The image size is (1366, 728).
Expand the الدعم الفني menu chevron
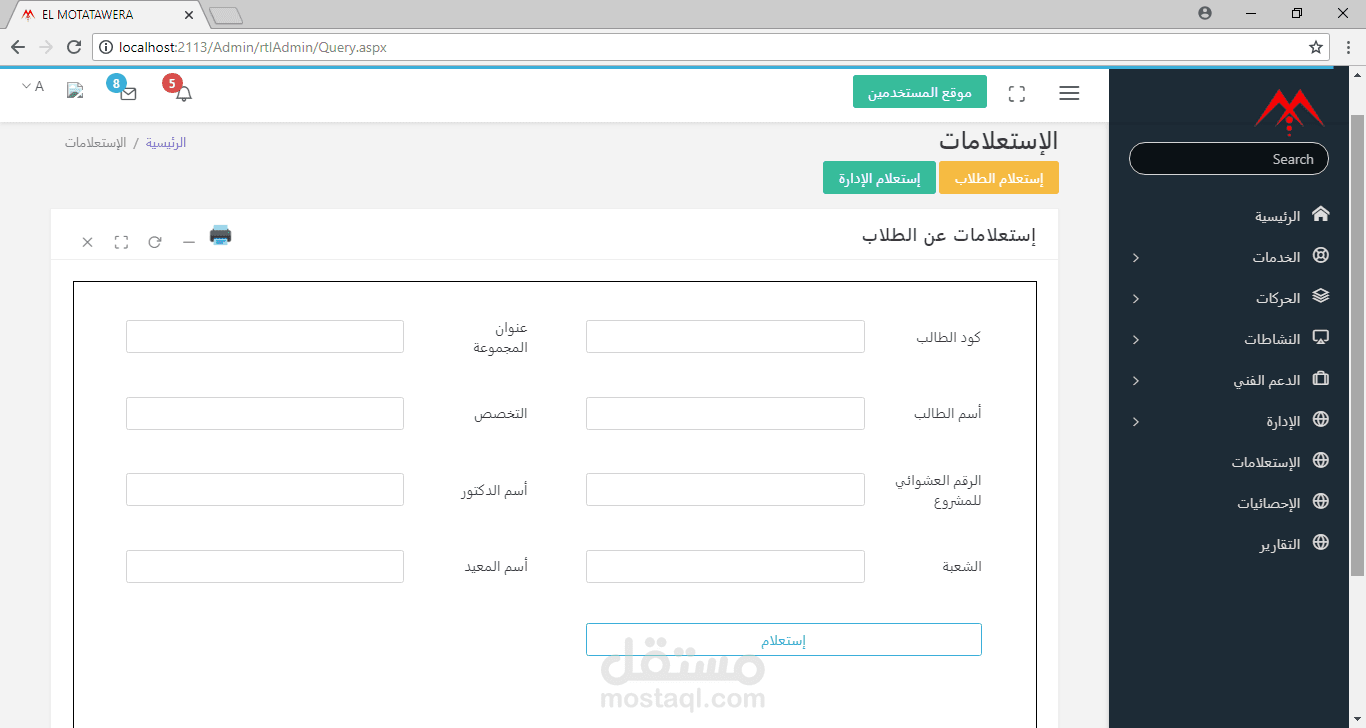1135,381
